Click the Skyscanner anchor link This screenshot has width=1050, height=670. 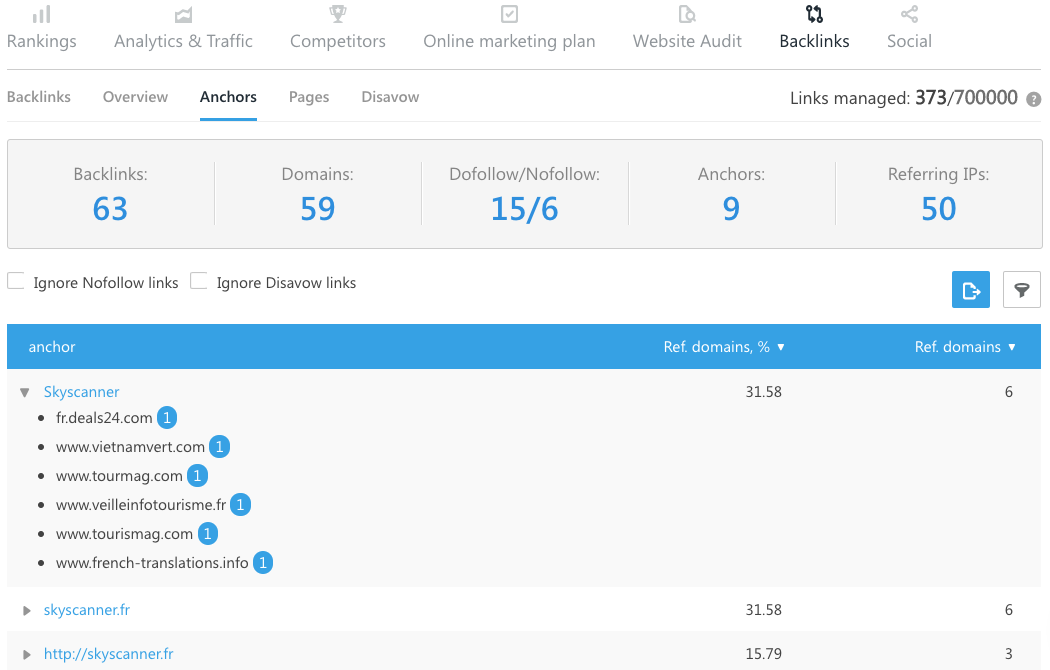coord(81,392)
